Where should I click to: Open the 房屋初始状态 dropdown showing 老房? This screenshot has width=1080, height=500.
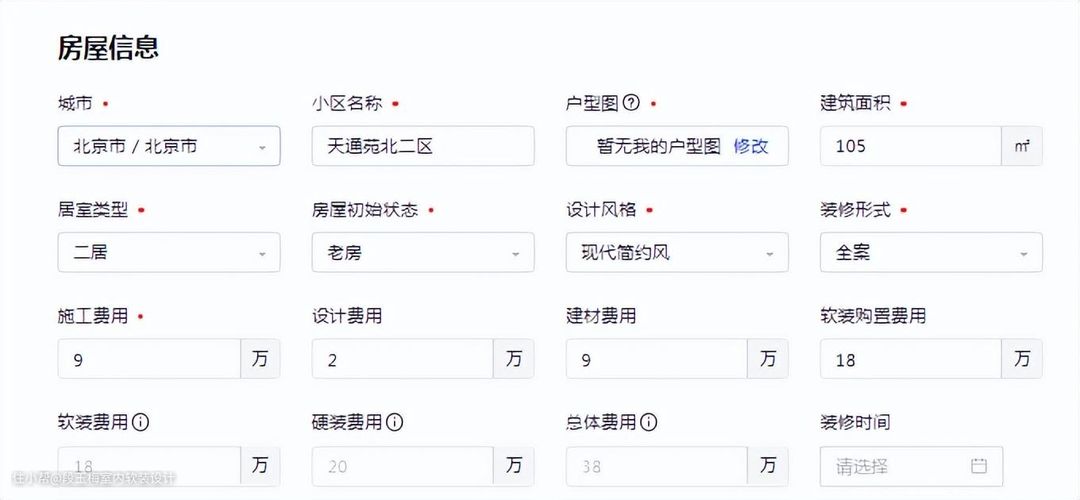point(423,252)
